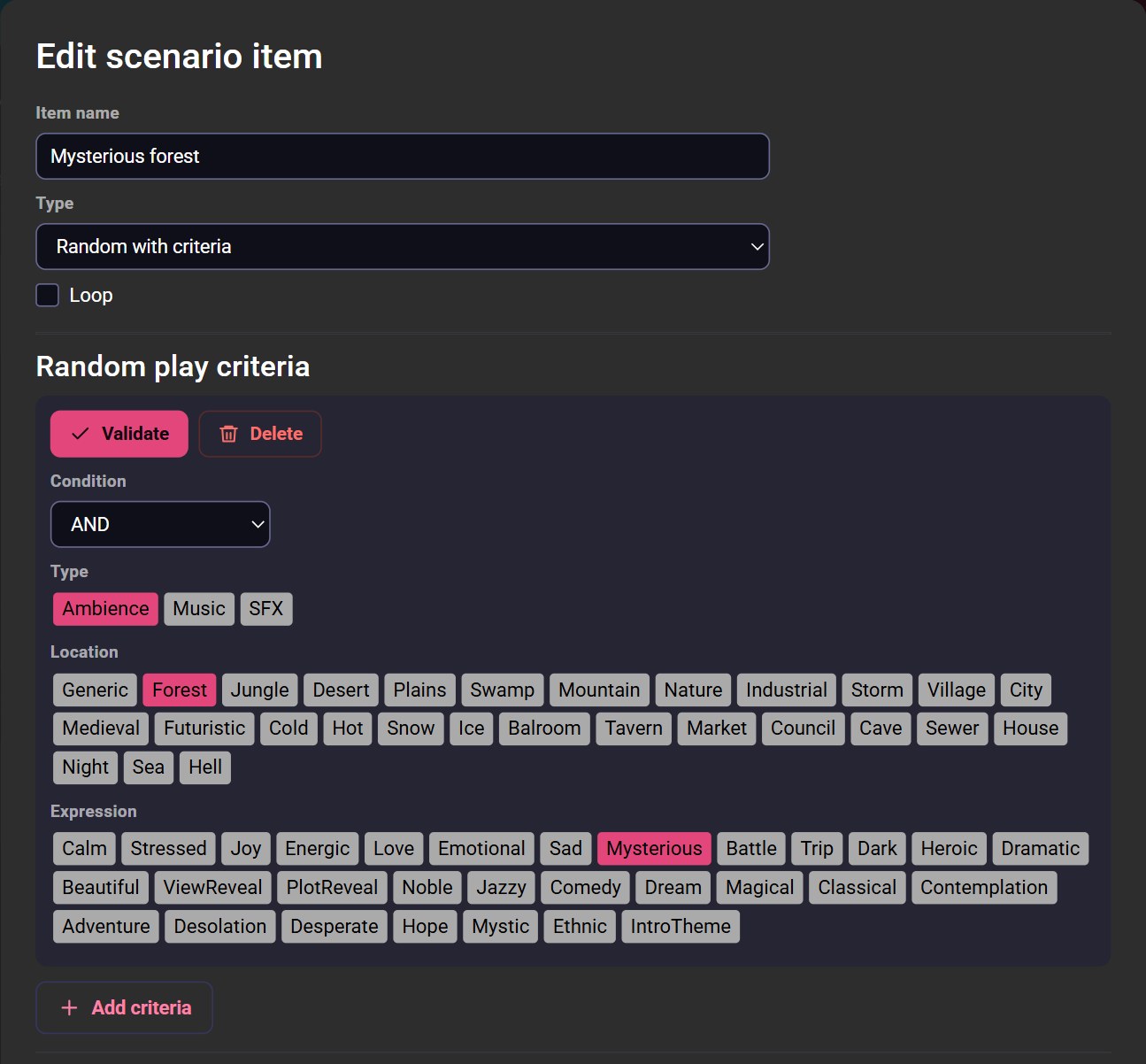Select the Storm location tag
The height and width of the screenshot is (1064, 1146).
pos(877,690)
